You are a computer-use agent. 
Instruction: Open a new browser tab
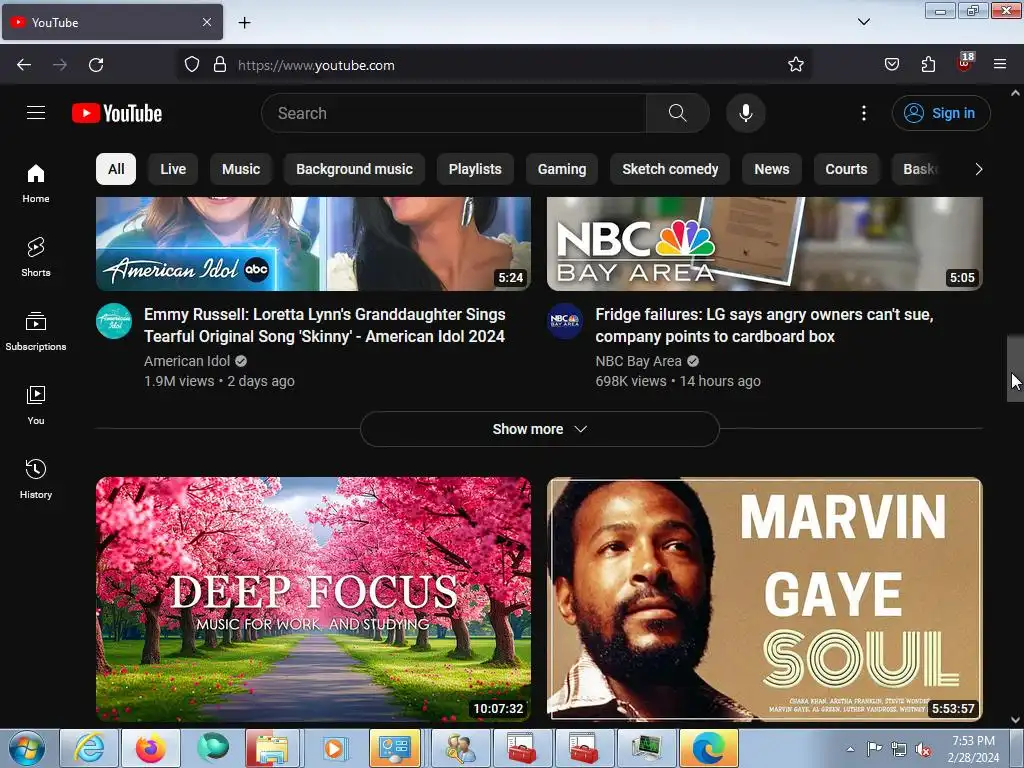(x=244, y=23)
